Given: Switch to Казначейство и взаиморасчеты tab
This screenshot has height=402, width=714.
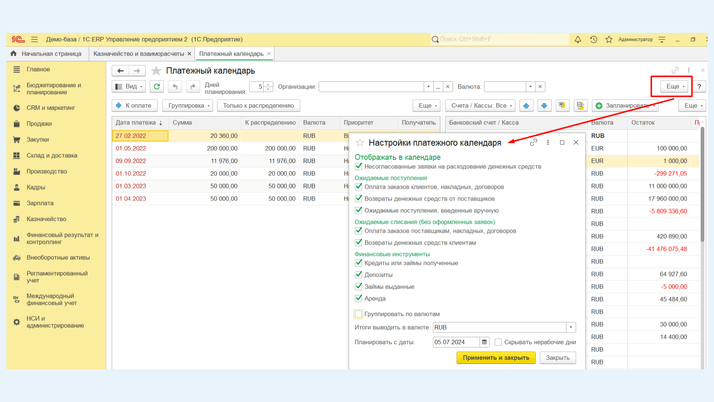Looking at the screenshot, I should pyautogui.click(x=138, y=54).
